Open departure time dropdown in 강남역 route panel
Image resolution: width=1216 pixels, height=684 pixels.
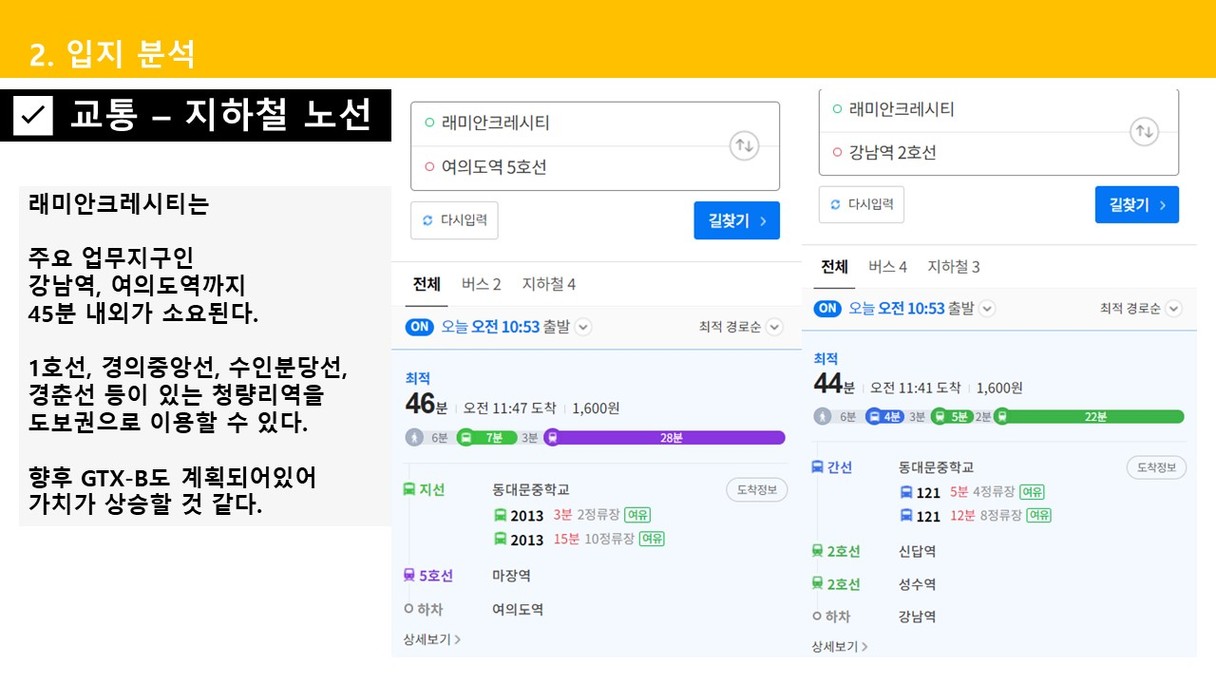987,308
